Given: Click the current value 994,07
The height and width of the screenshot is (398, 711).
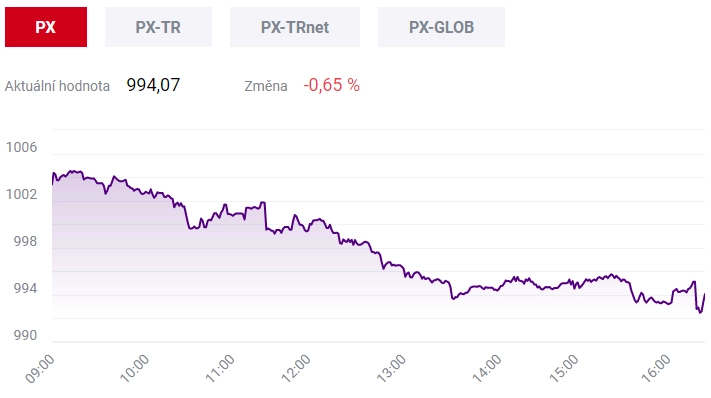Looking at the screenshot, I should 153,85.
